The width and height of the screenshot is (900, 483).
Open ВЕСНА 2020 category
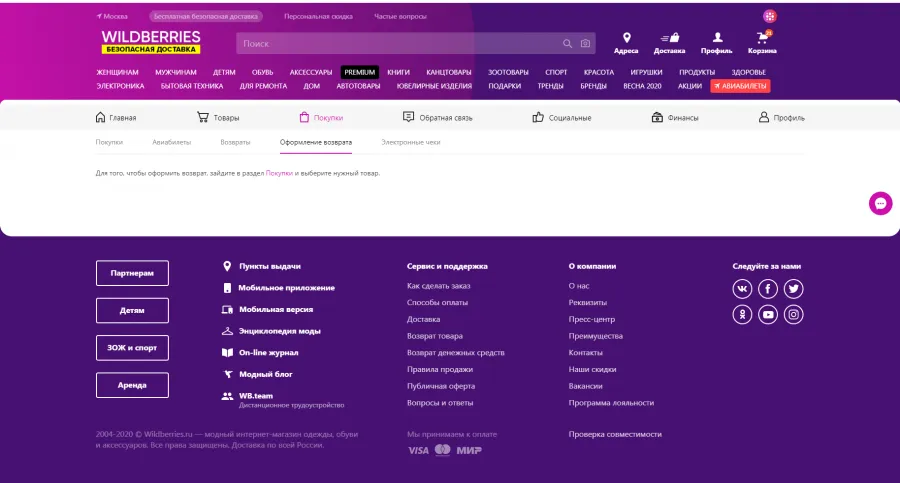(x=642, y=86)
